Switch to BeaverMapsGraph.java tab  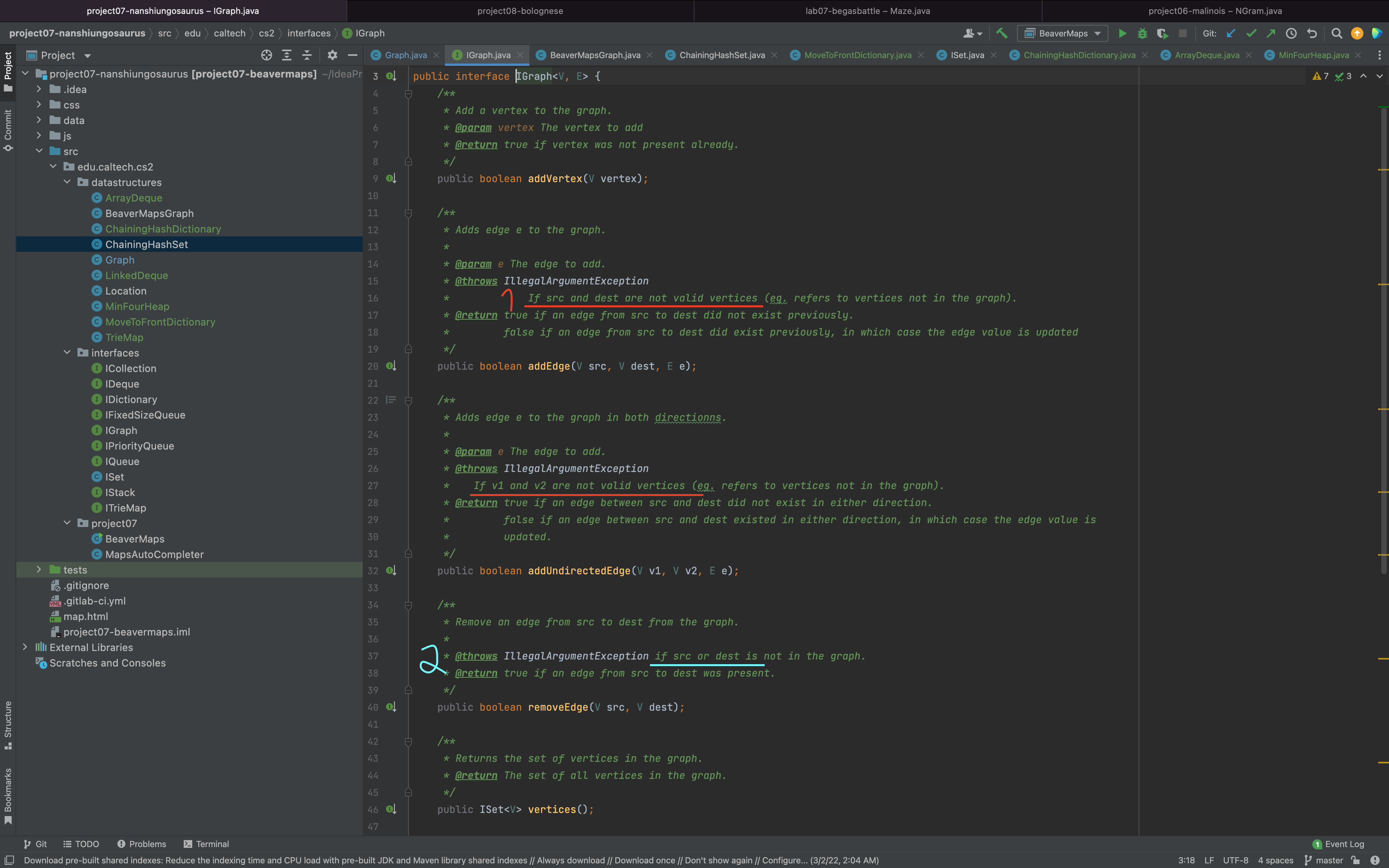(x=595, y=55)
